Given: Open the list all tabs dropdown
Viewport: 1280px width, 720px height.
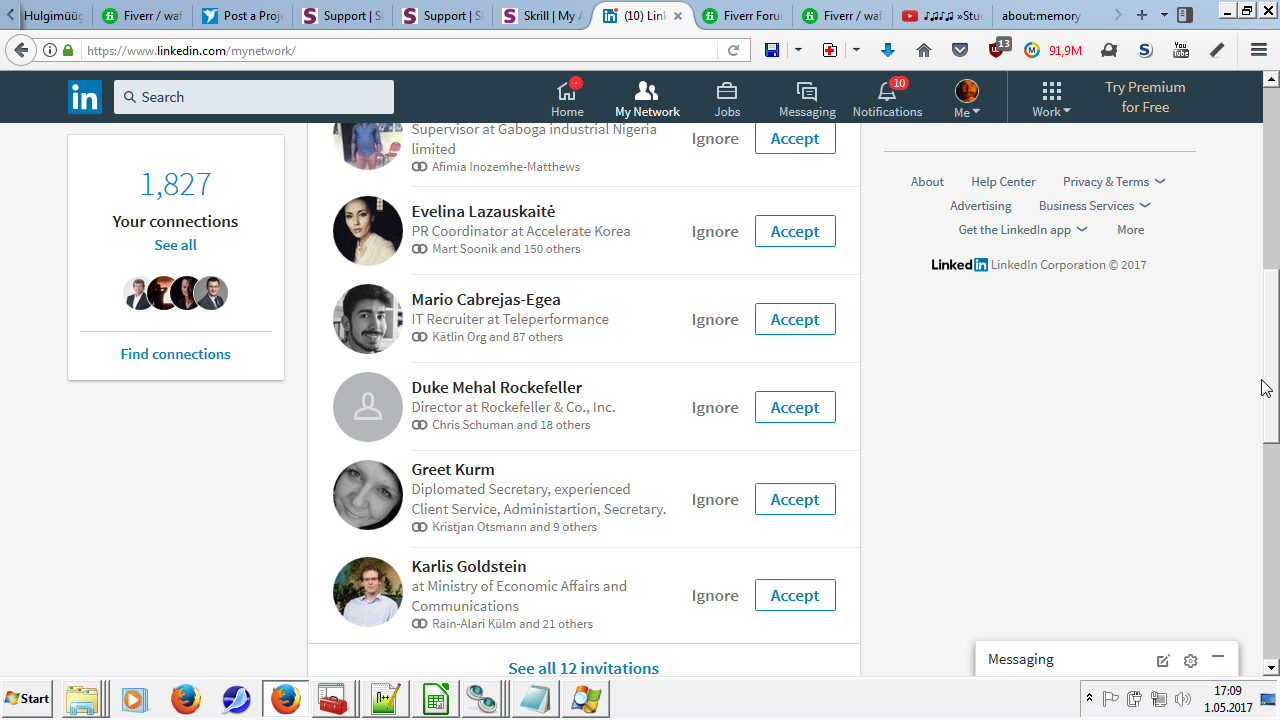Looking at the screenshot, I should tap(1165, 15).
